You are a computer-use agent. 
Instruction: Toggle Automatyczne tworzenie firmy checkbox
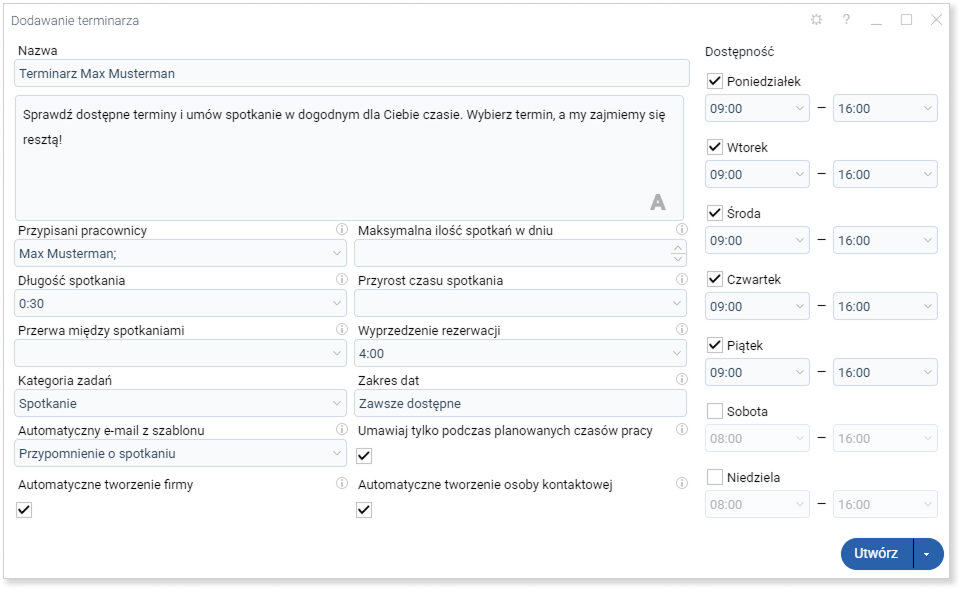(24, 510)
